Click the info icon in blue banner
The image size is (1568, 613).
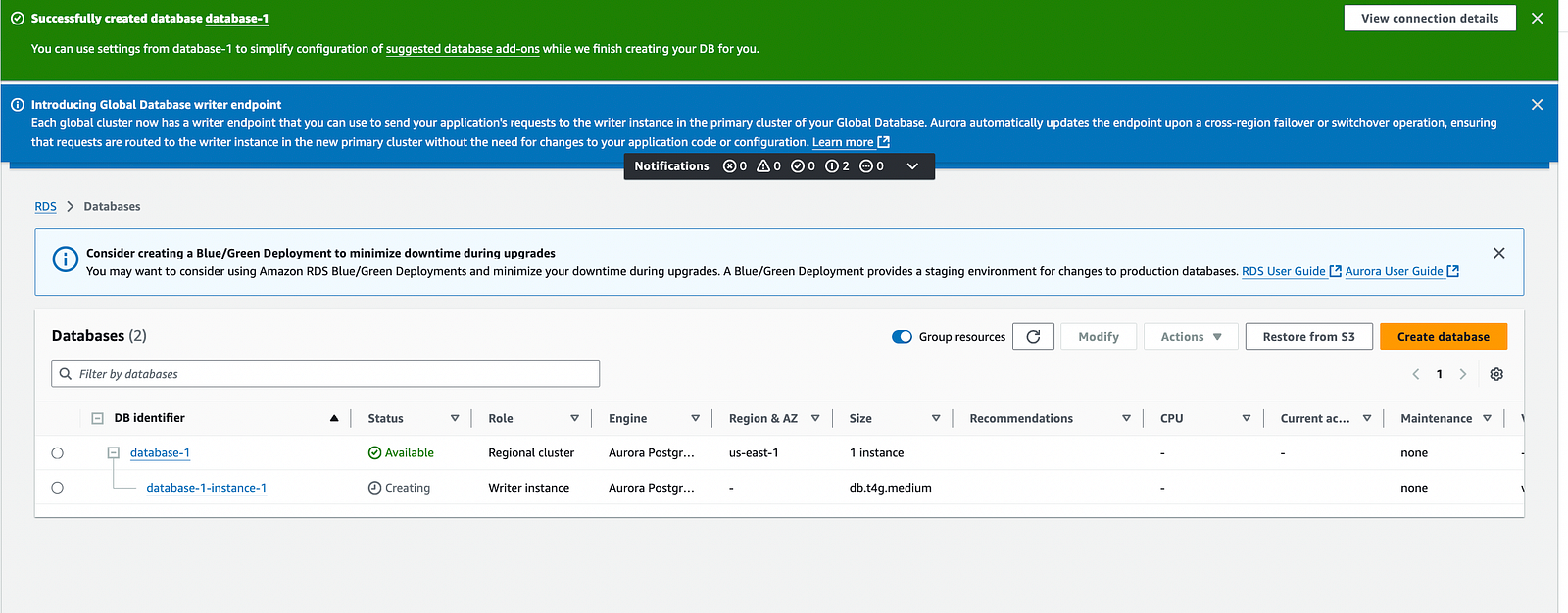[17, 105]
